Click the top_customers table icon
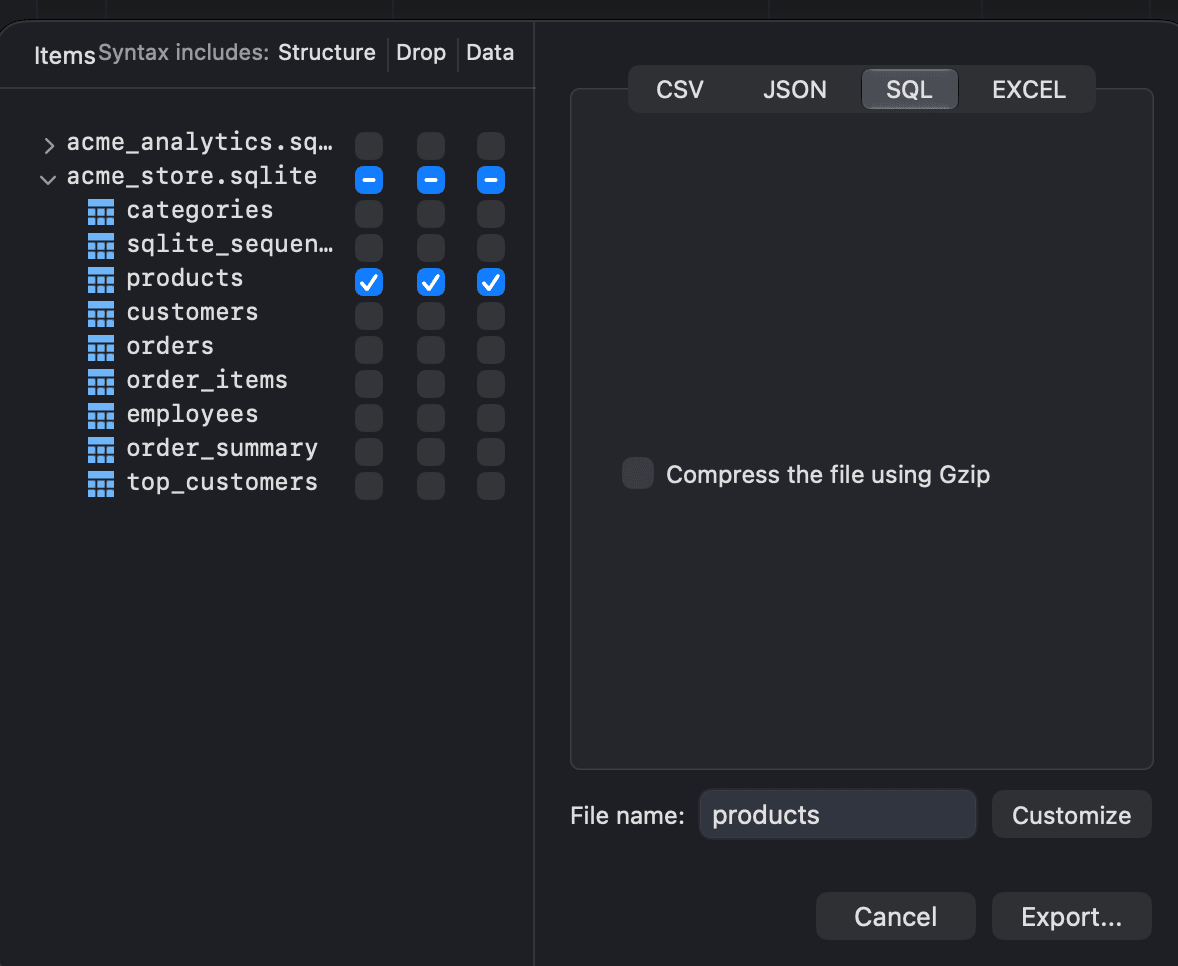This screenshot has height=966, width=1178. 101,484
